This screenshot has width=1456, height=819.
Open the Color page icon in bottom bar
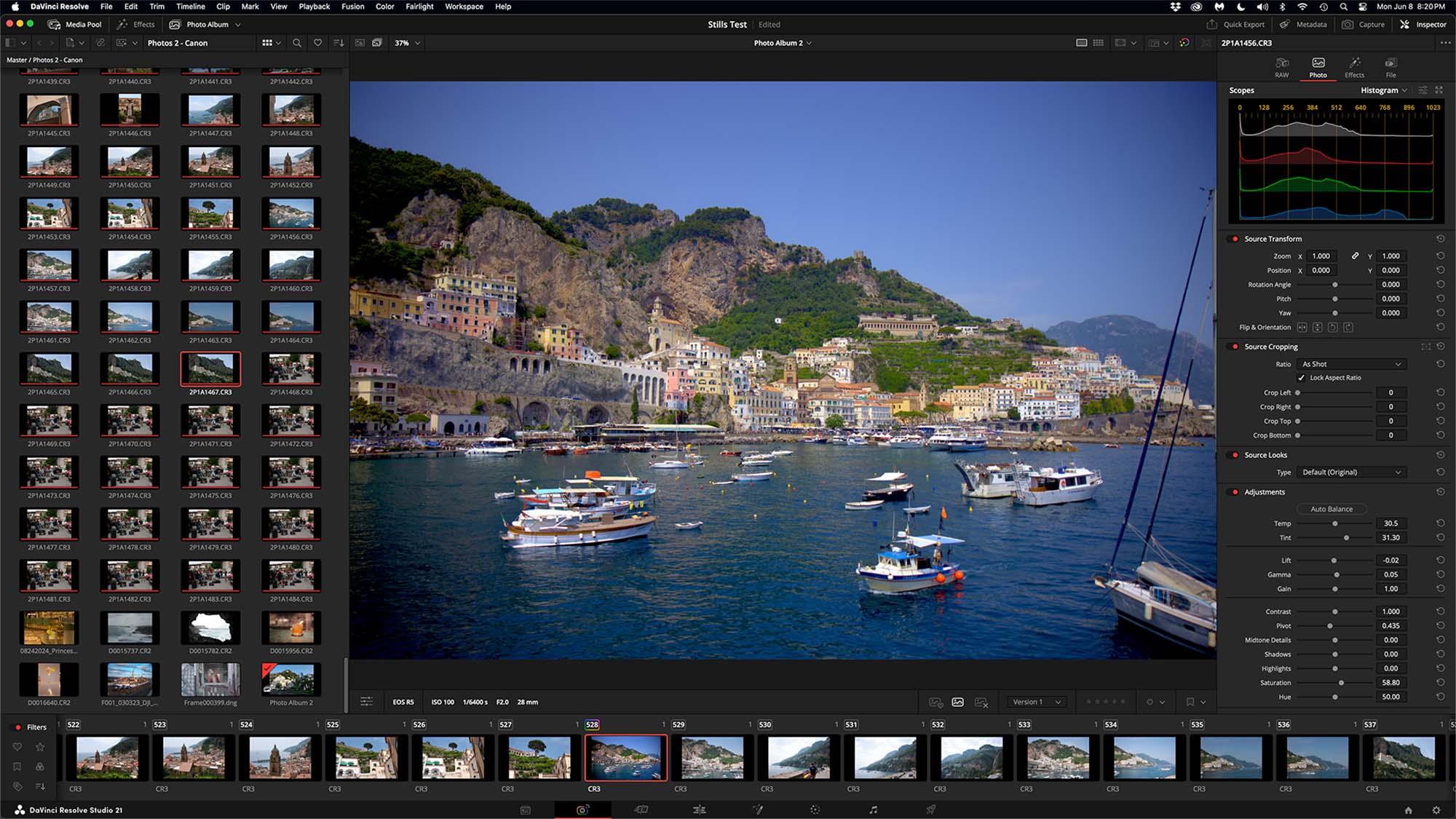tap(815, 810)
